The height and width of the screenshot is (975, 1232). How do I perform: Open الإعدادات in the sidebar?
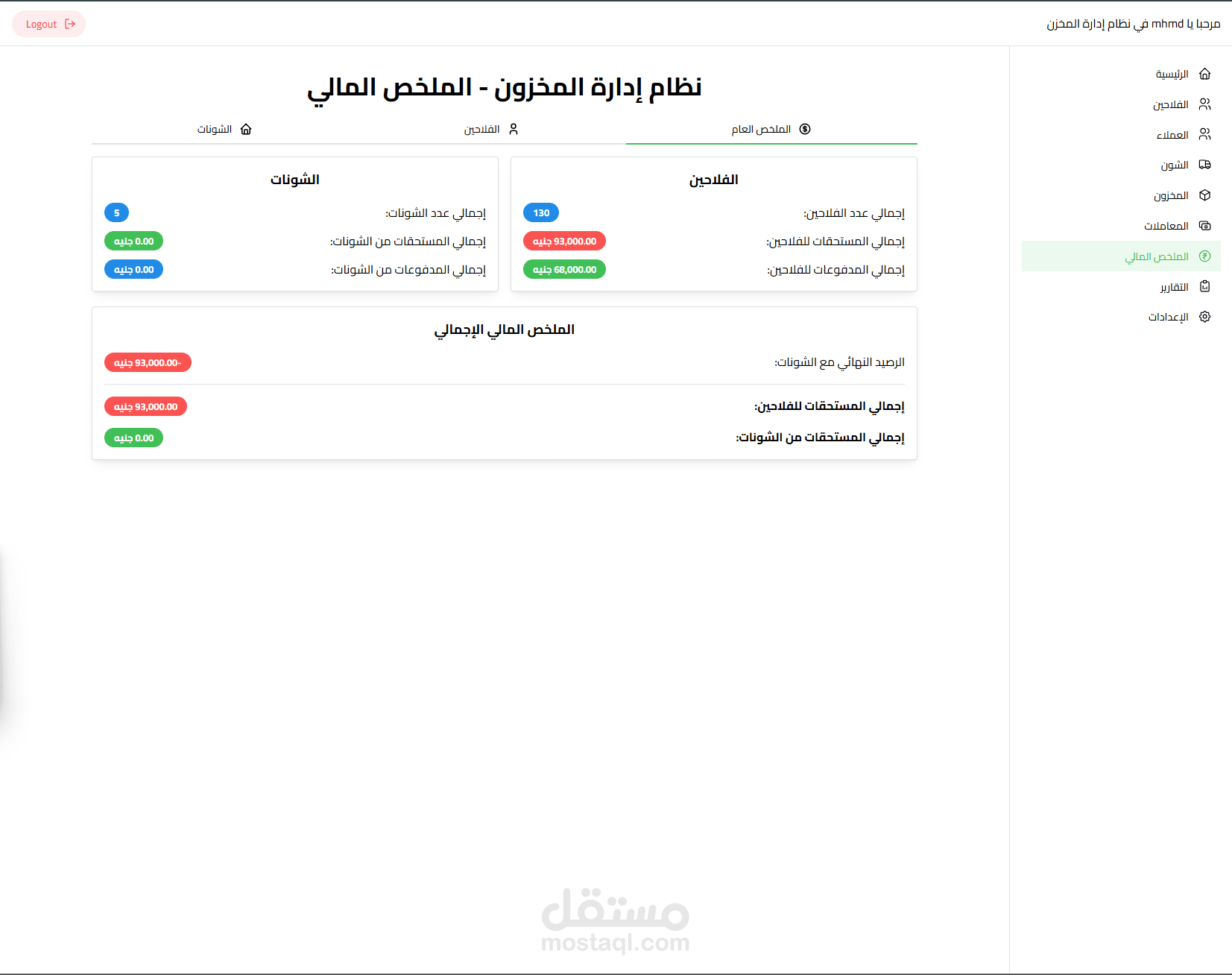click(1121, 317)
